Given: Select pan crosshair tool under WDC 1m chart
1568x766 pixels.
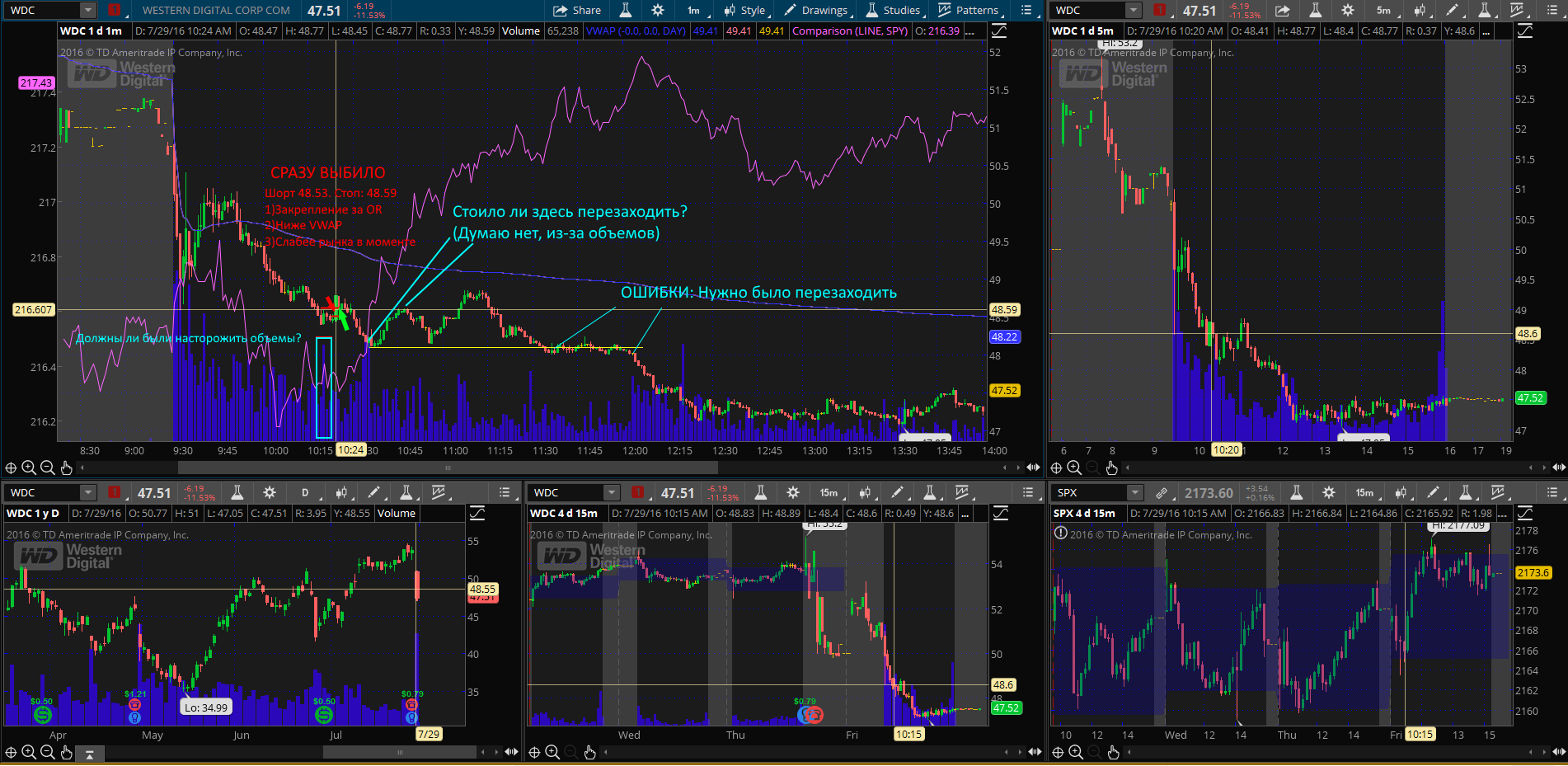Looking at the screenshot, I should 11,468.
